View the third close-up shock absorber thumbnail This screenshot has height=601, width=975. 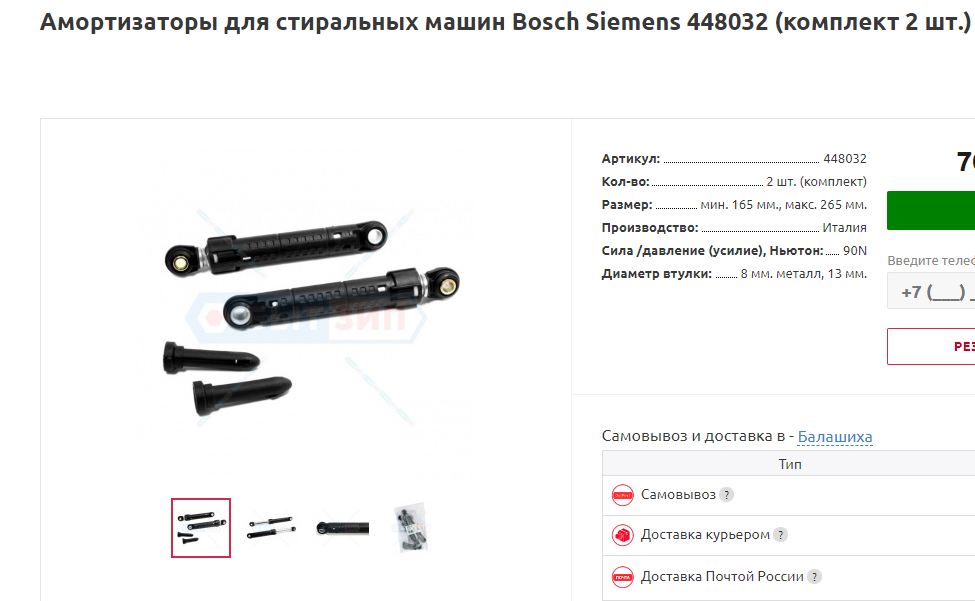[x=342, y=528]
